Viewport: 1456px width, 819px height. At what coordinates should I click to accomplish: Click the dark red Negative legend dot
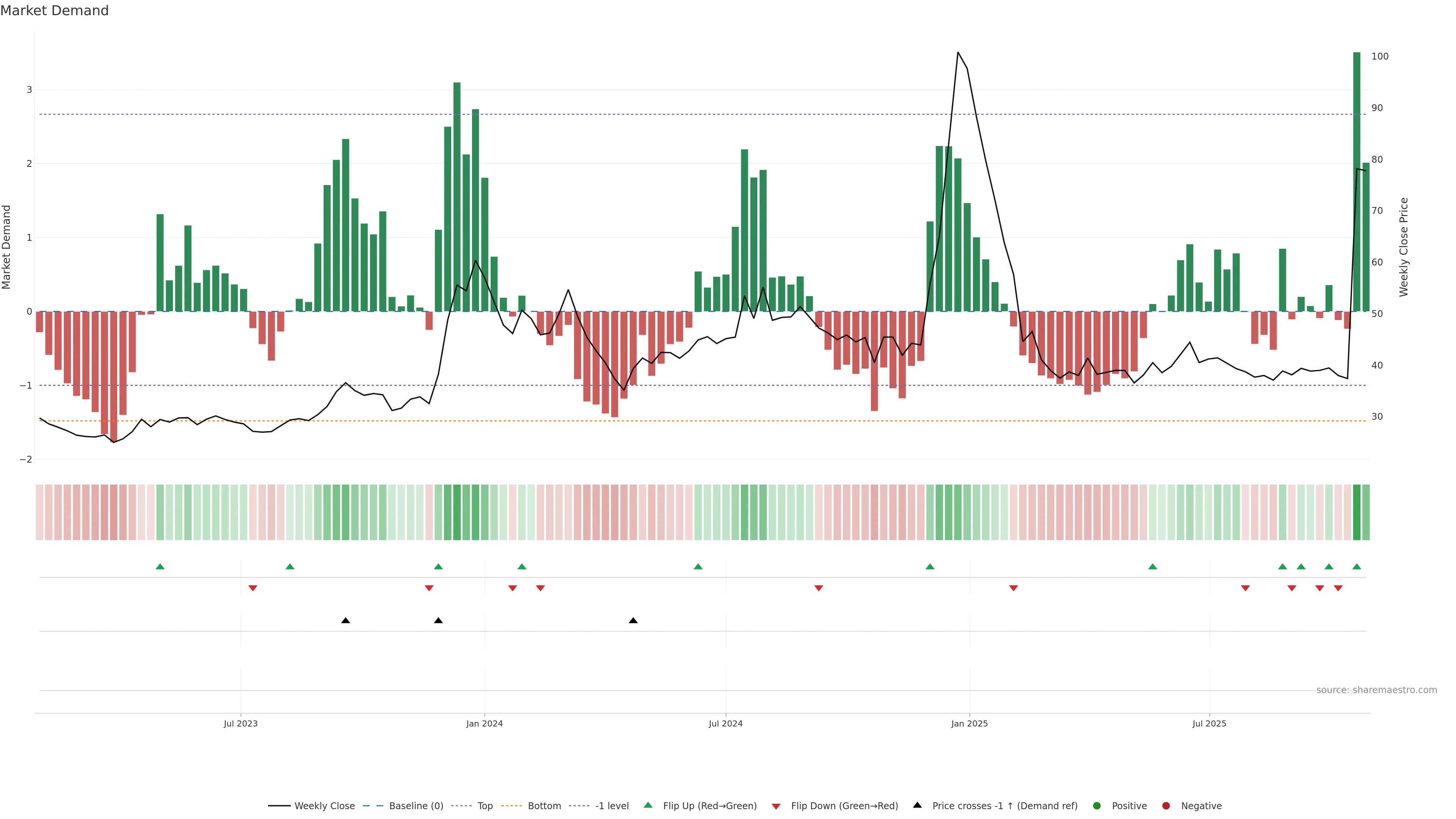click(x=1166, y=805)
